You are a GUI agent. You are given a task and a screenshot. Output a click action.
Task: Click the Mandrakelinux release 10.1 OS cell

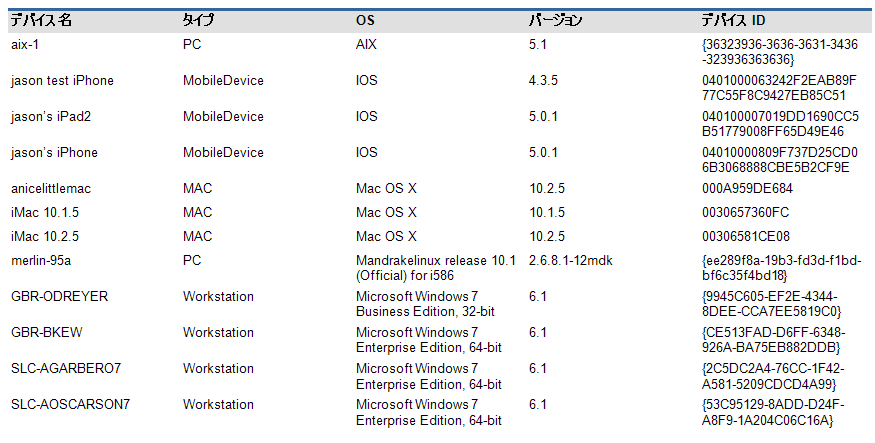pos(436,268)
